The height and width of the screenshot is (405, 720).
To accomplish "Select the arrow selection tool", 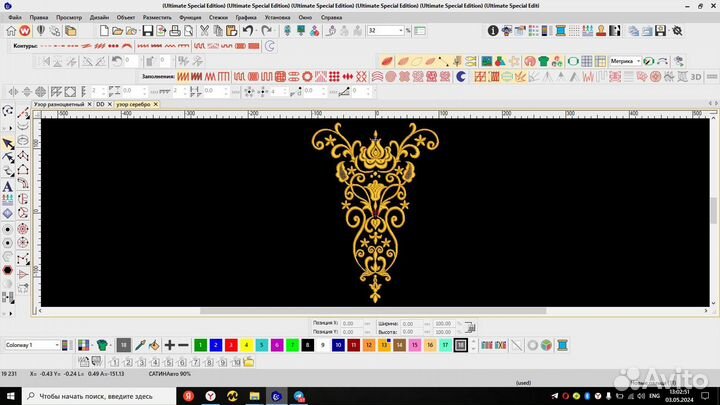I will pyautogui.click(x=8, y=143).
